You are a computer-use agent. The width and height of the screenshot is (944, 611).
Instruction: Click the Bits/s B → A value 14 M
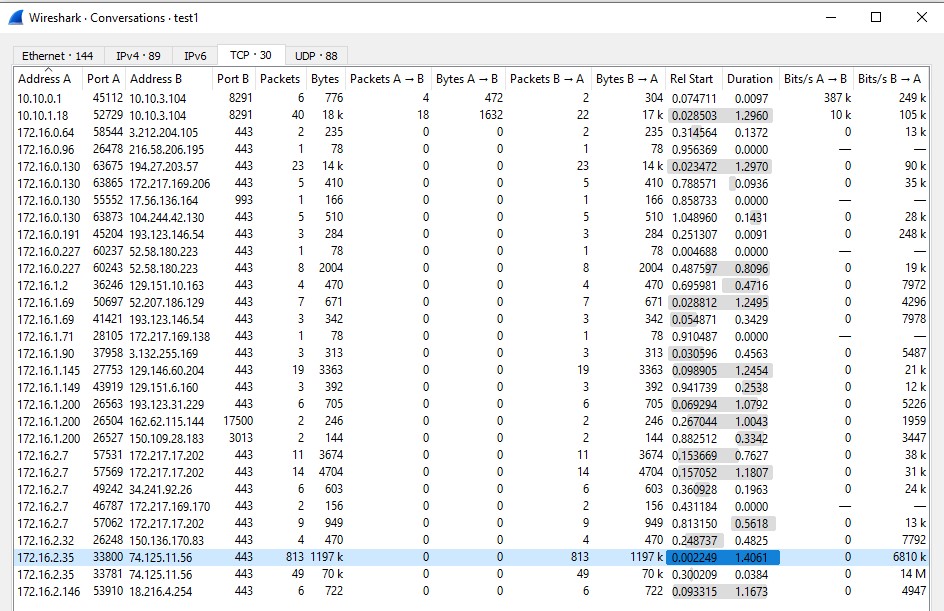click(913, 574)
